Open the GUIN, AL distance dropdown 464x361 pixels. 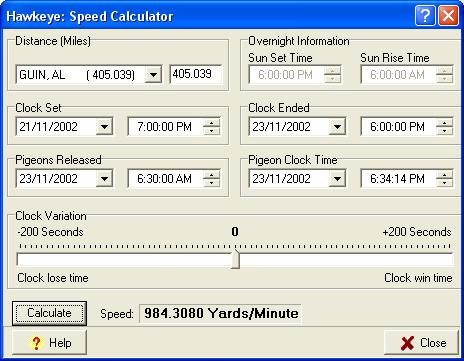click(153, 74)
